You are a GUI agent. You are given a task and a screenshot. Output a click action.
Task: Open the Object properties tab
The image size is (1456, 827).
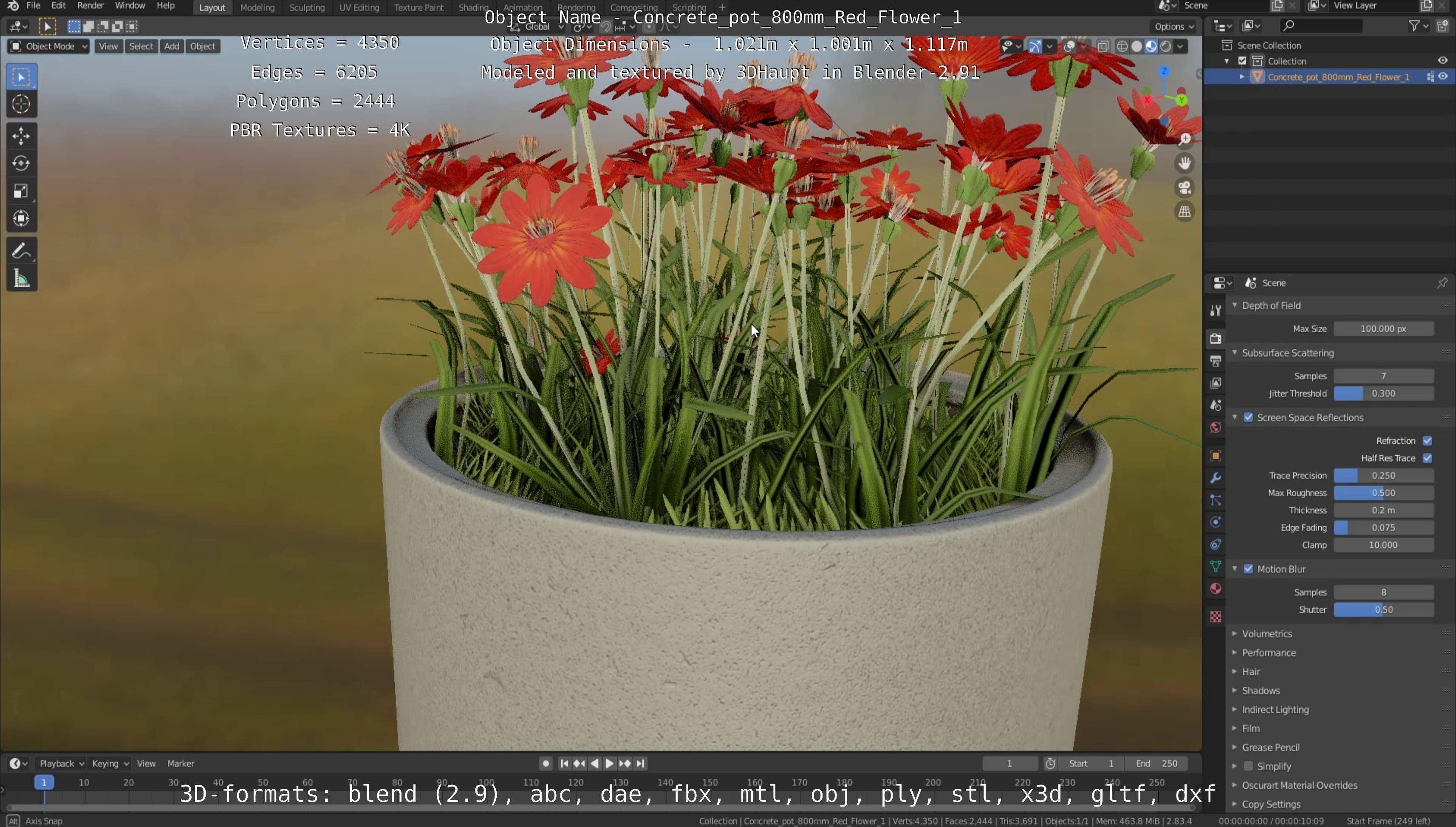pyautogui.click(x=1215, y=456)
